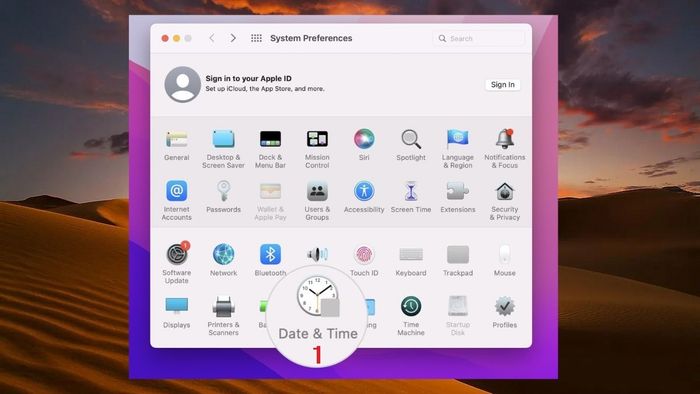Click the Apple ID profile avatar
Screen dimensions: 700x394
[182, 84]
